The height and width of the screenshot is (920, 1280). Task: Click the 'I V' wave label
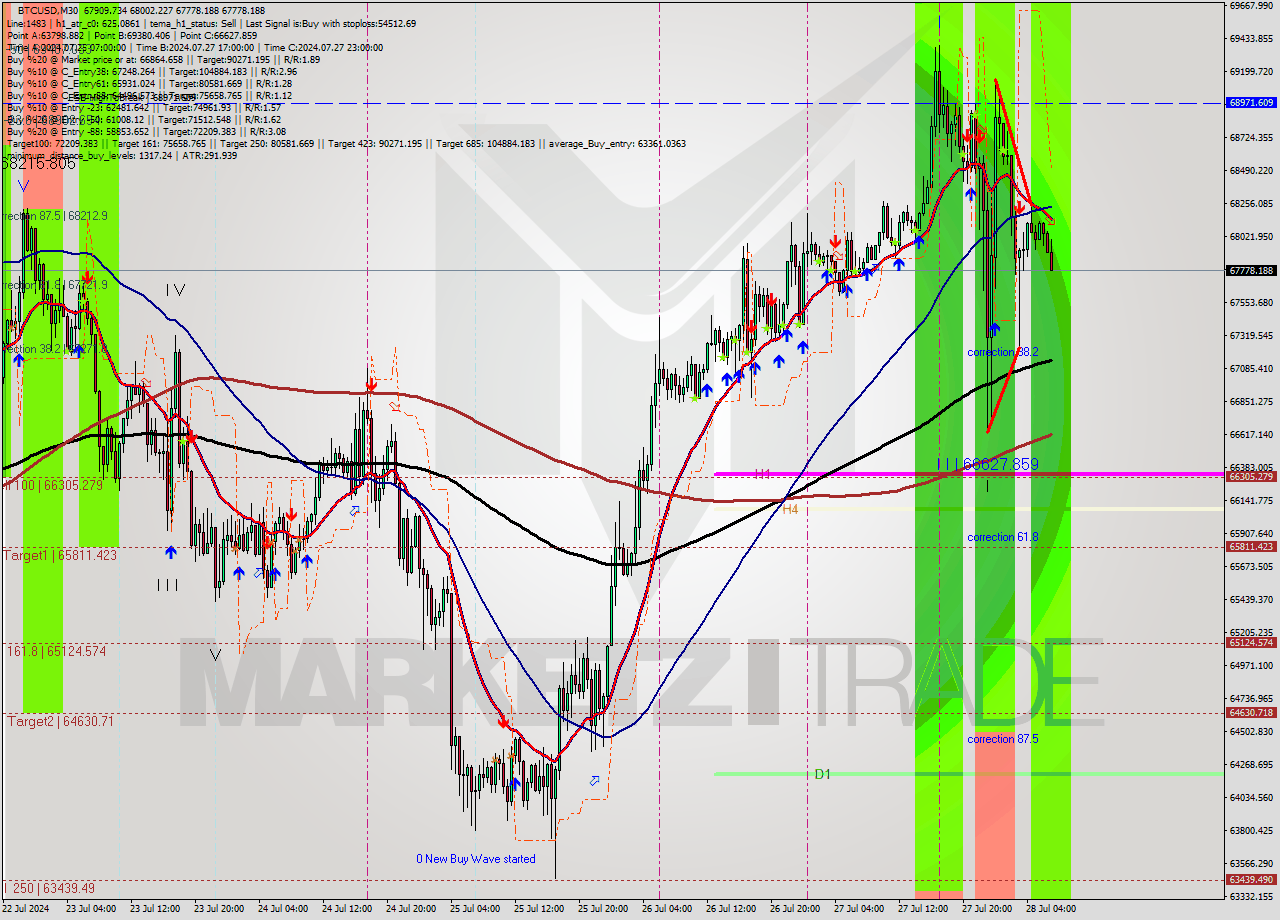pyautogui.click(x=176, y=290)
